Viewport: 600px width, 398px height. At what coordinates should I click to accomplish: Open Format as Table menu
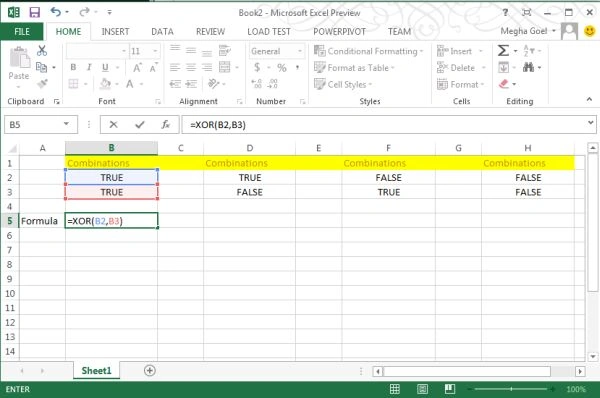pyautogui.click(x=354, y=68)
